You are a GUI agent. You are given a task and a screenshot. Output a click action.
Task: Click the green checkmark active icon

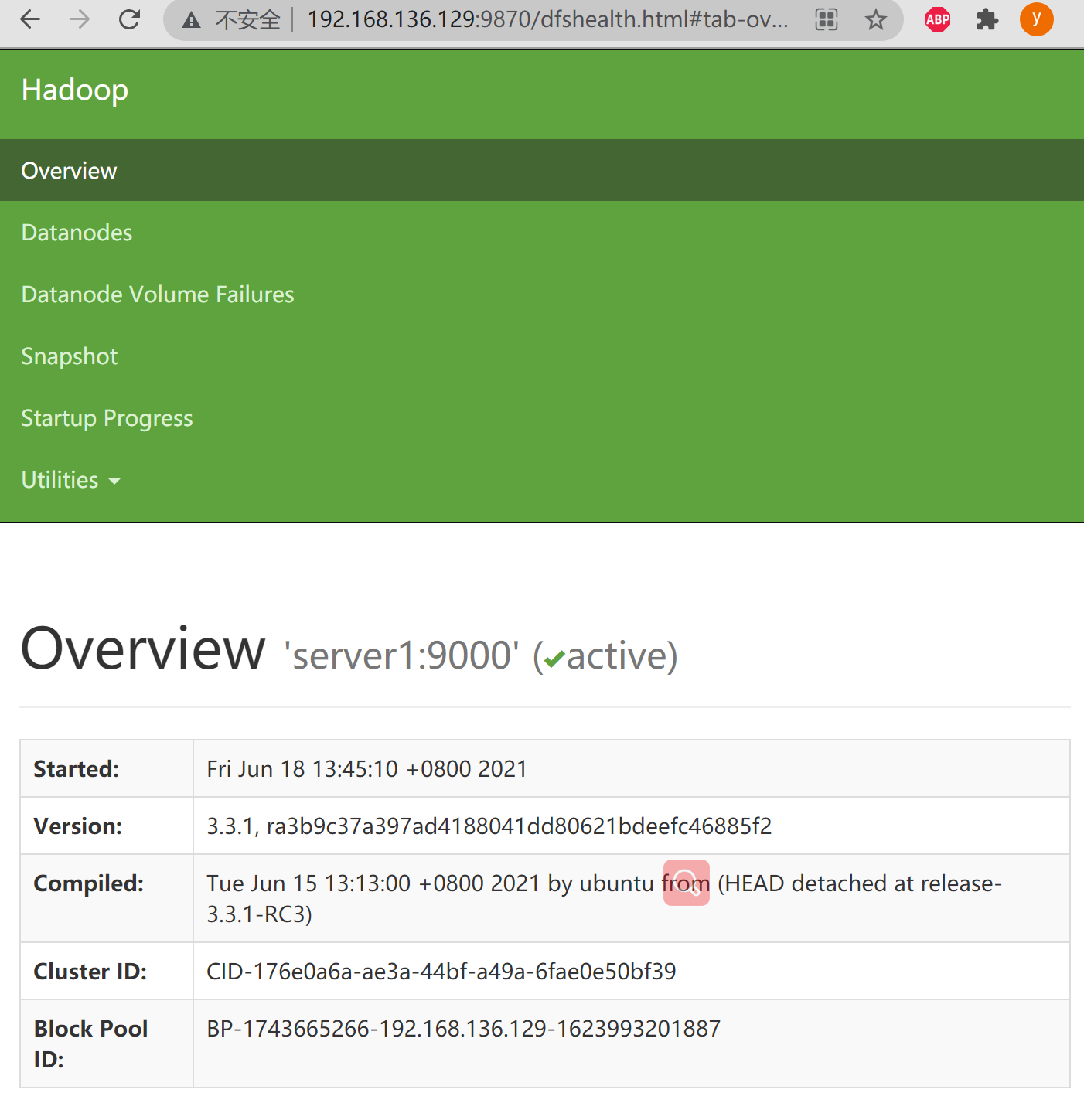coord(554,659)
